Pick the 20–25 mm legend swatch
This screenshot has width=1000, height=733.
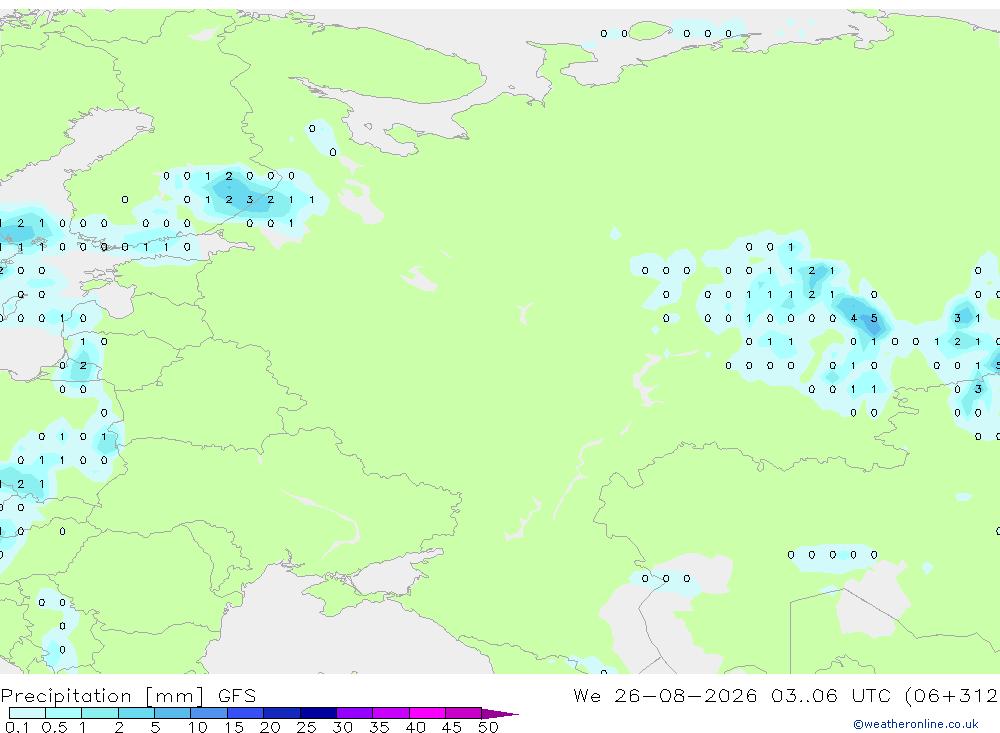[x=282, y=713]
